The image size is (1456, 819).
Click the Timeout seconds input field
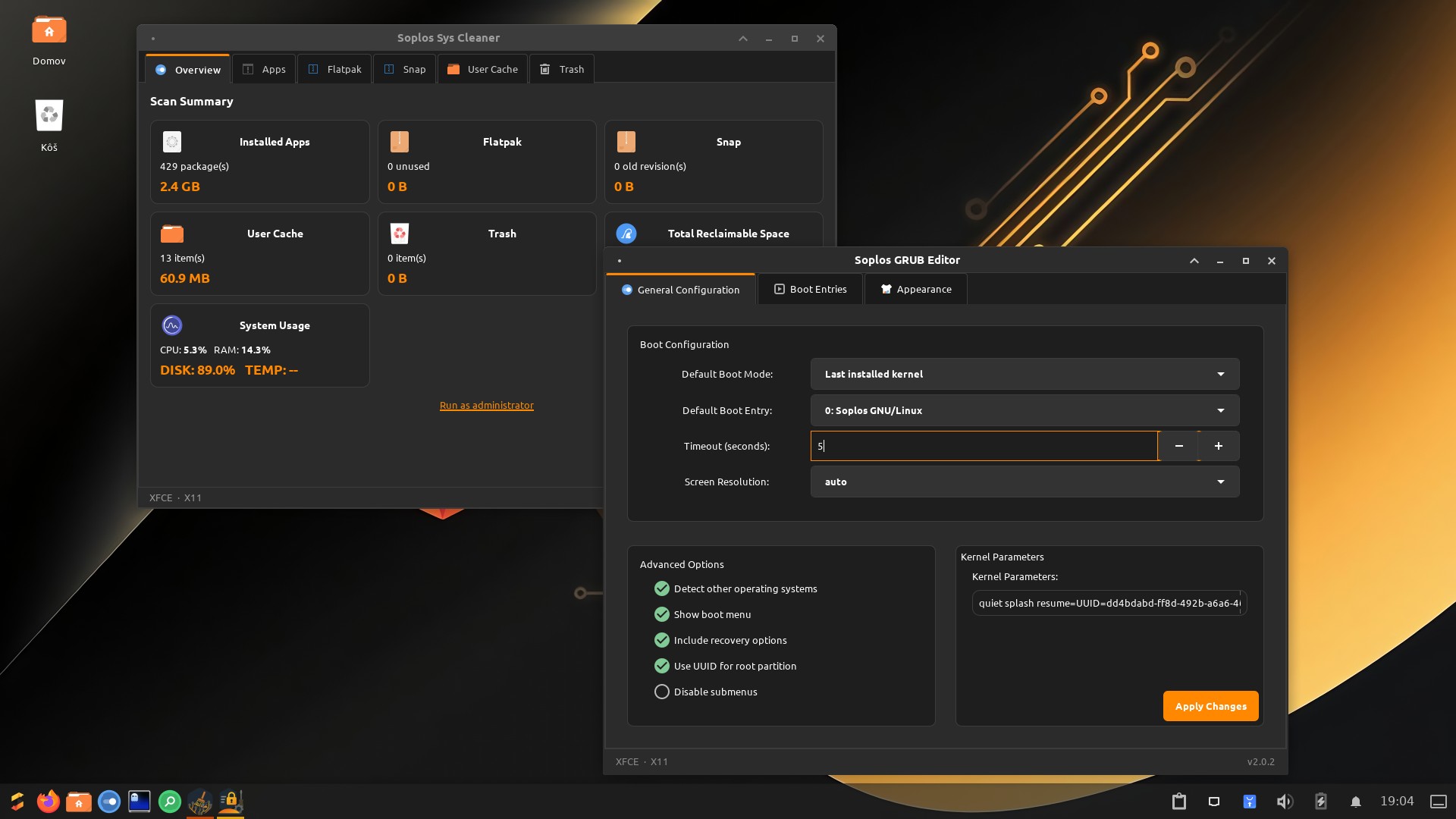tap(984, 446)
